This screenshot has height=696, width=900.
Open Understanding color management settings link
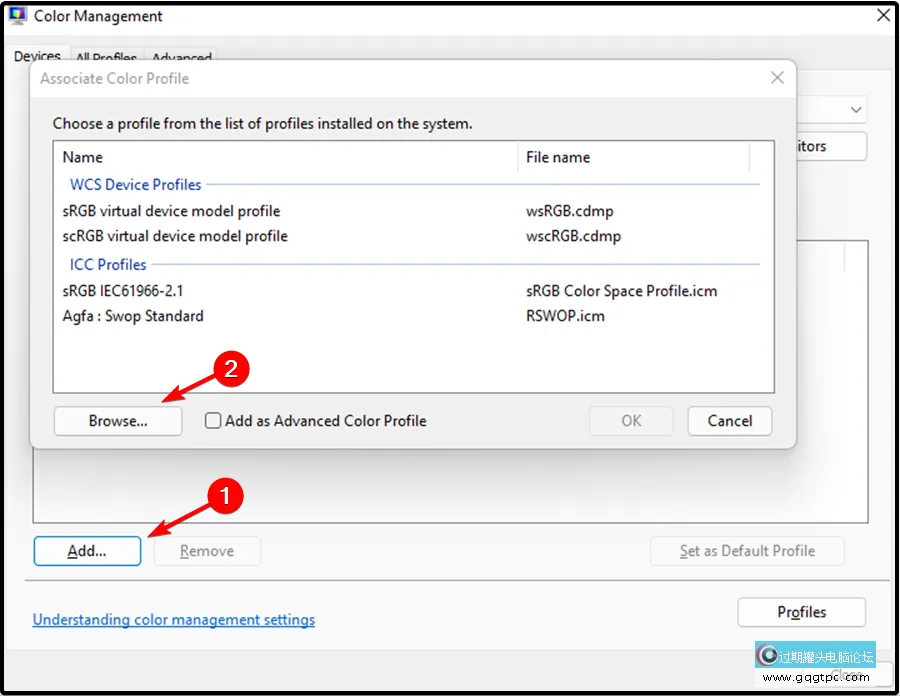pos(174,620)
